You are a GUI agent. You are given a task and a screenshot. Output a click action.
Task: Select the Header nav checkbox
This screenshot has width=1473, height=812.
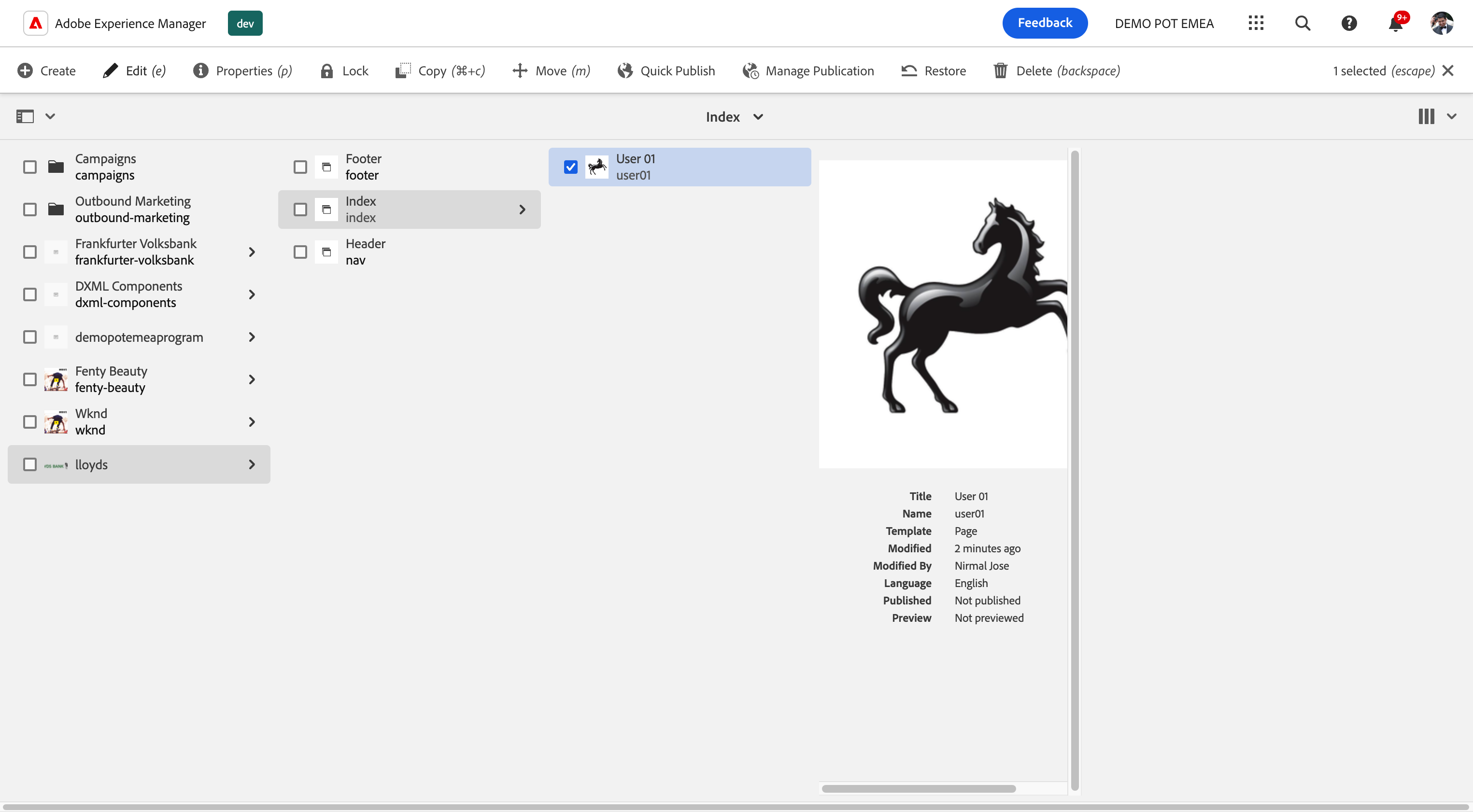coord(300,252)
